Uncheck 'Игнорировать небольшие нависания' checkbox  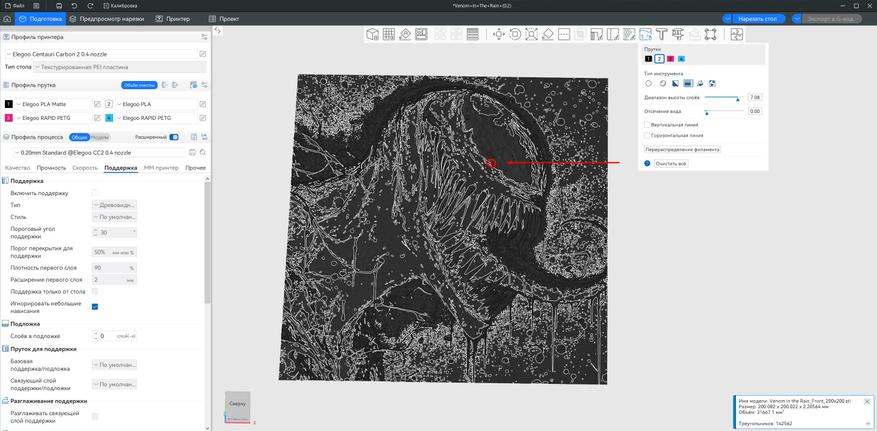(x=95, y=307)
